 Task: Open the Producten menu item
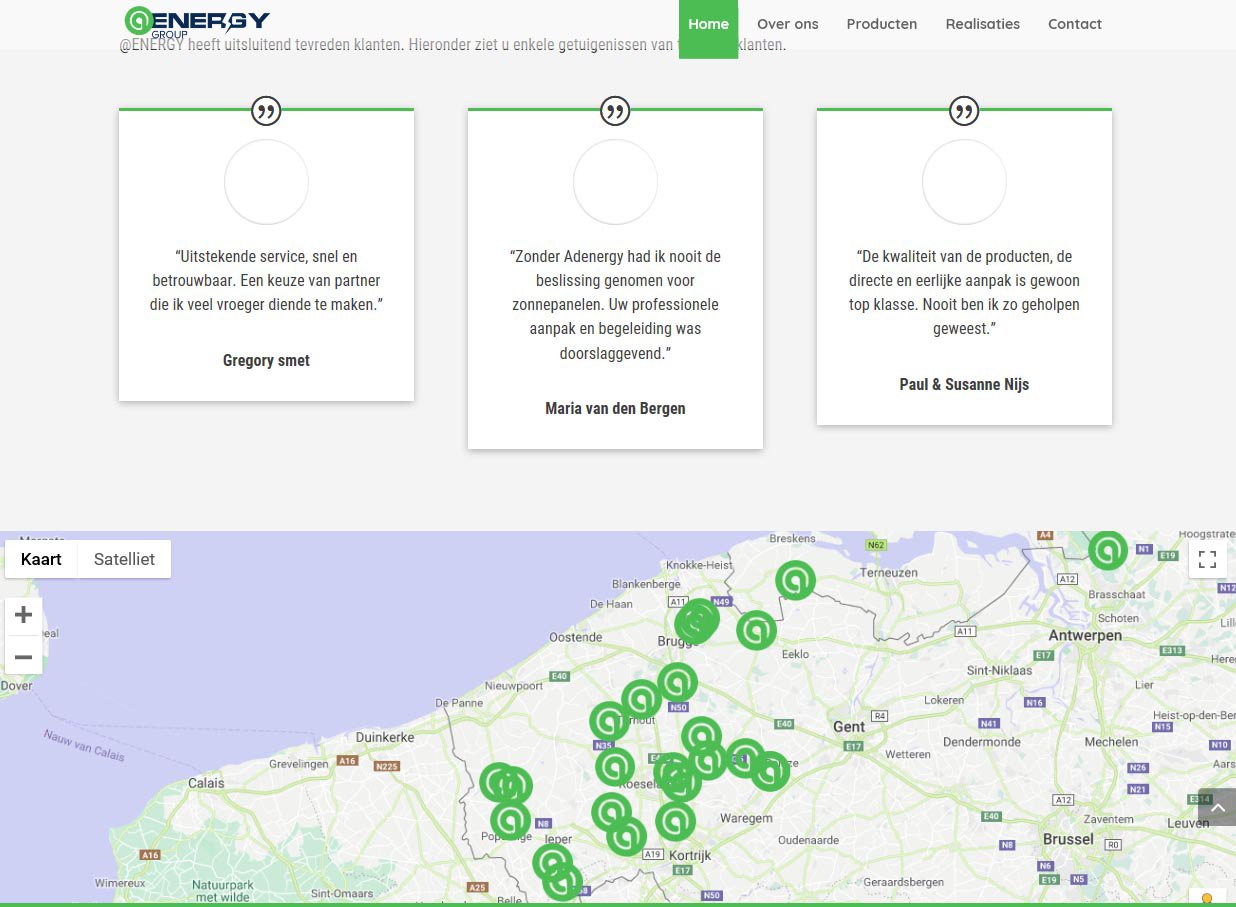[x=882, y=24]
